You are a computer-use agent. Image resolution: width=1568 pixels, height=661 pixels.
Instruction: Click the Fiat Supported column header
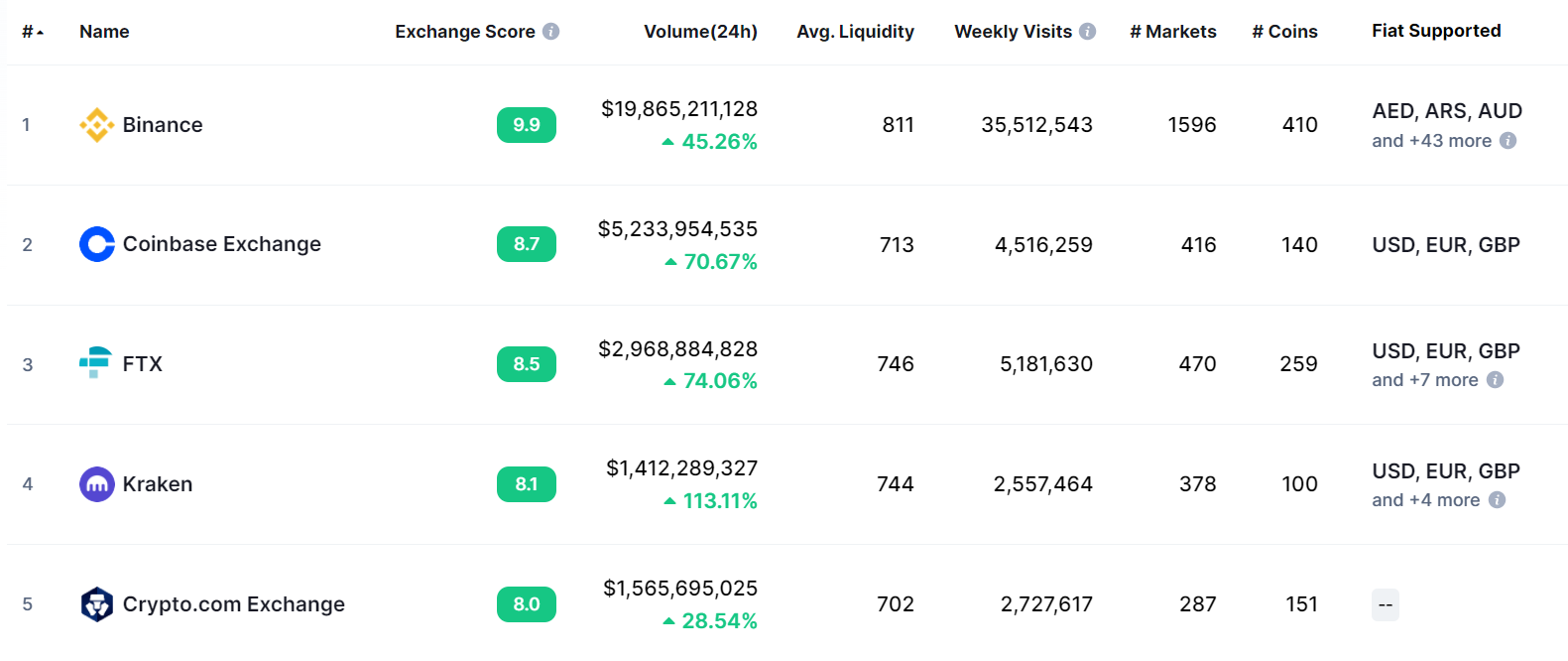[1436, 31]
